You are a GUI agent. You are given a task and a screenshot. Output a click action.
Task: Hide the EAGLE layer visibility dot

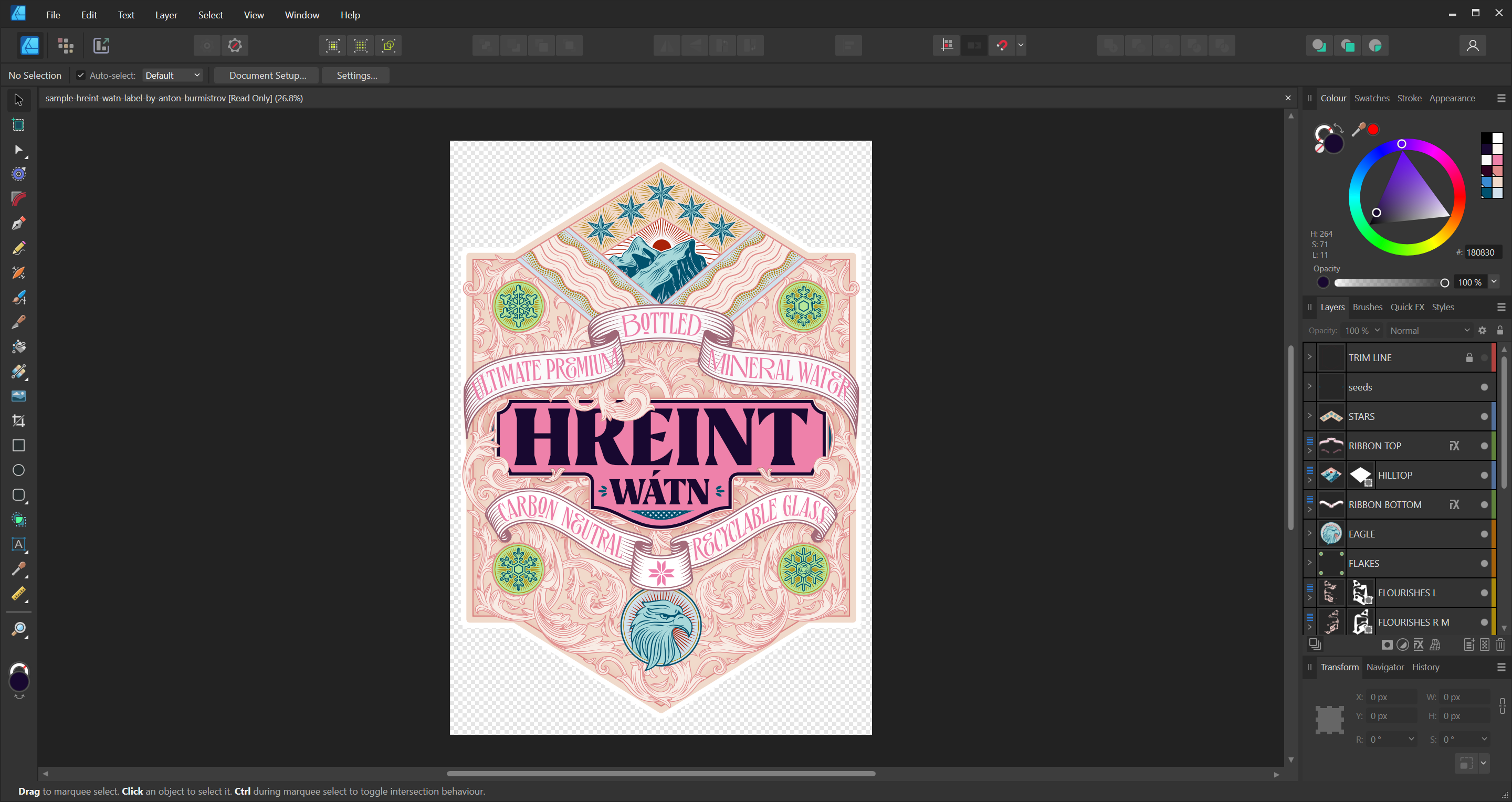1484,534
